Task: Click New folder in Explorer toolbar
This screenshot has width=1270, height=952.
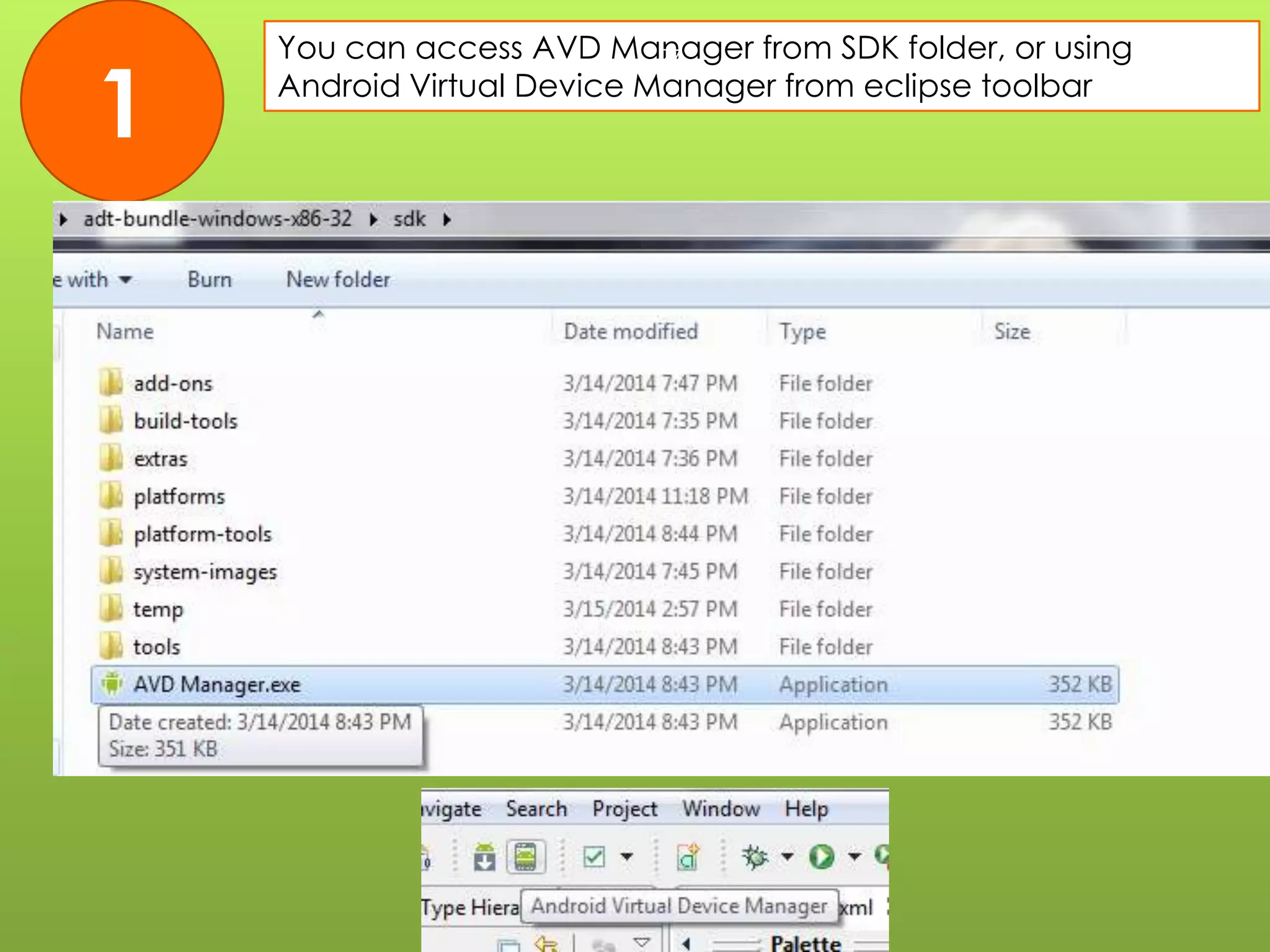Action: coord(338,280)
